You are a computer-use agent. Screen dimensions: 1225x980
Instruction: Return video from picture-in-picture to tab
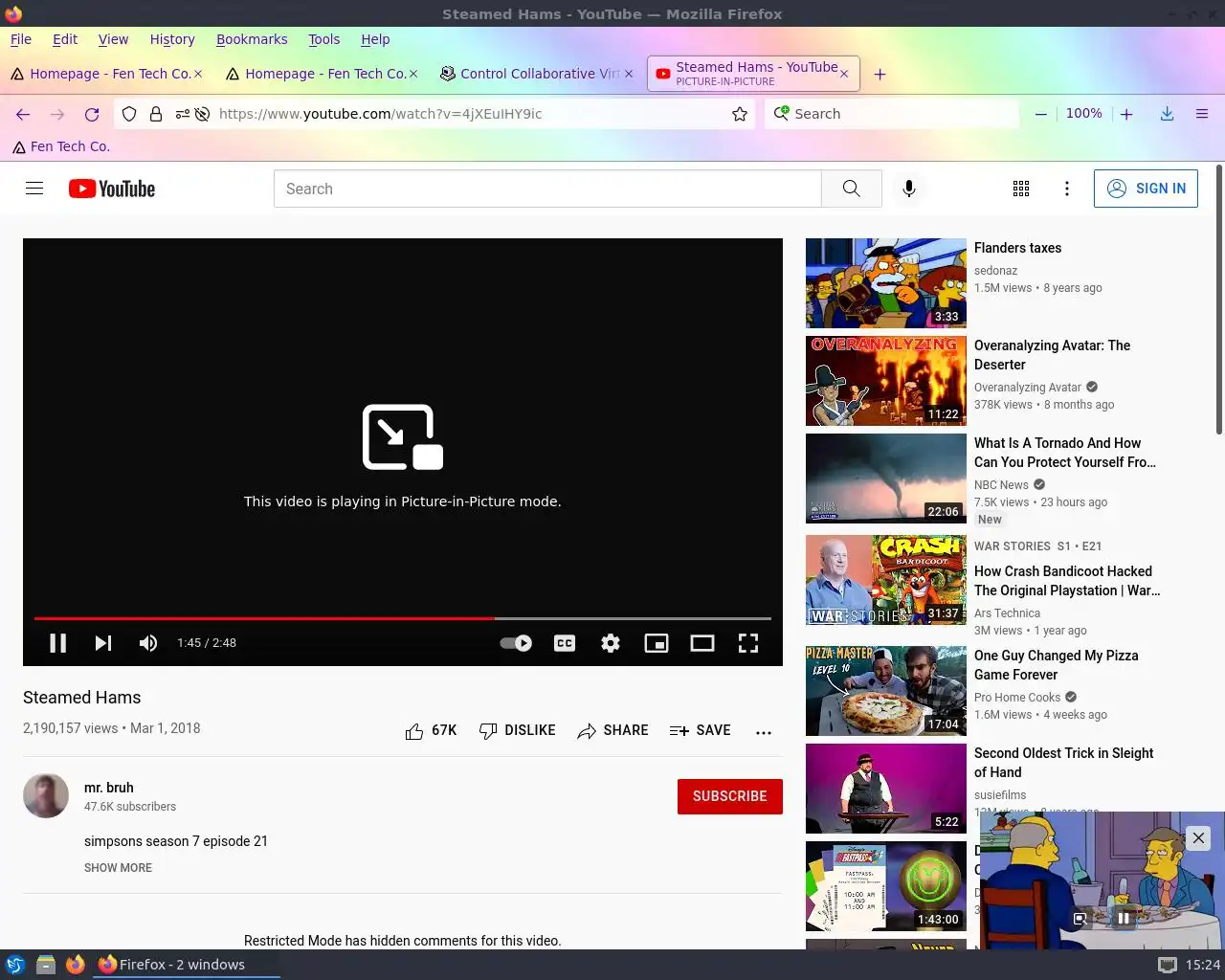coord(1080,919)
